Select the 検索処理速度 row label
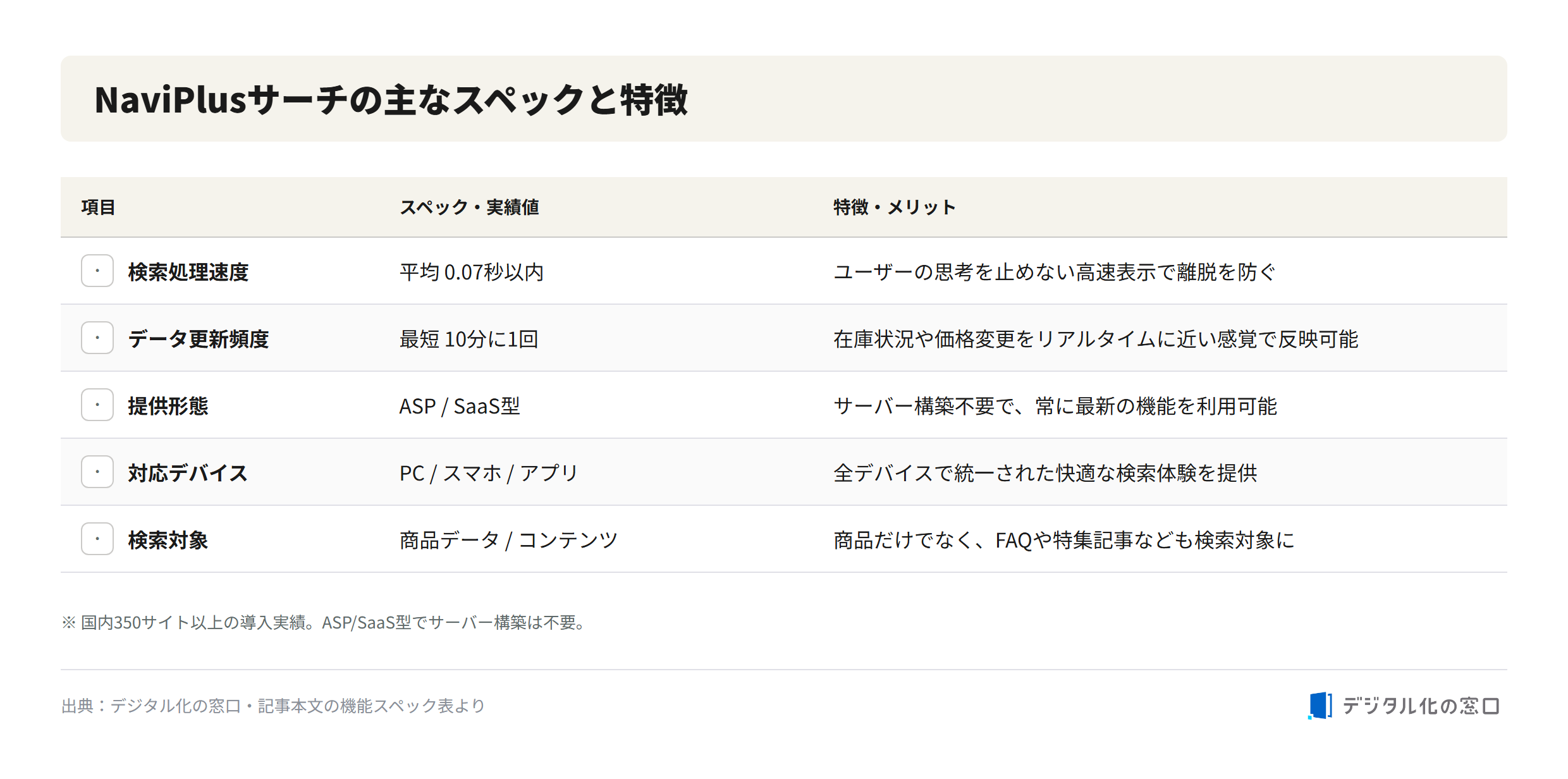 tap(188, 272)
